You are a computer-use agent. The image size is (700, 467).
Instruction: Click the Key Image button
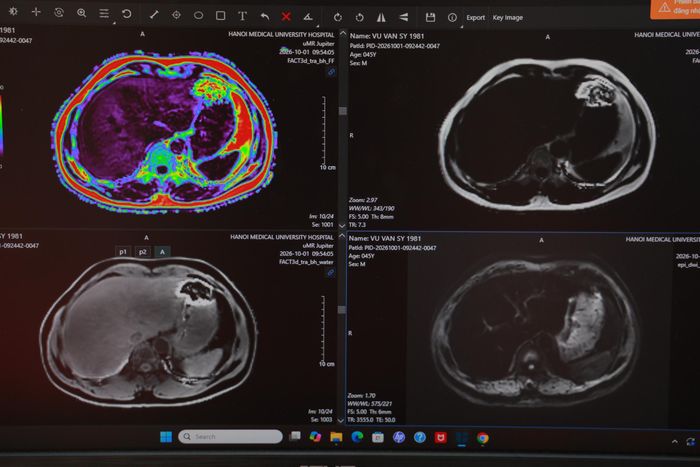click(x=508, y=17)
